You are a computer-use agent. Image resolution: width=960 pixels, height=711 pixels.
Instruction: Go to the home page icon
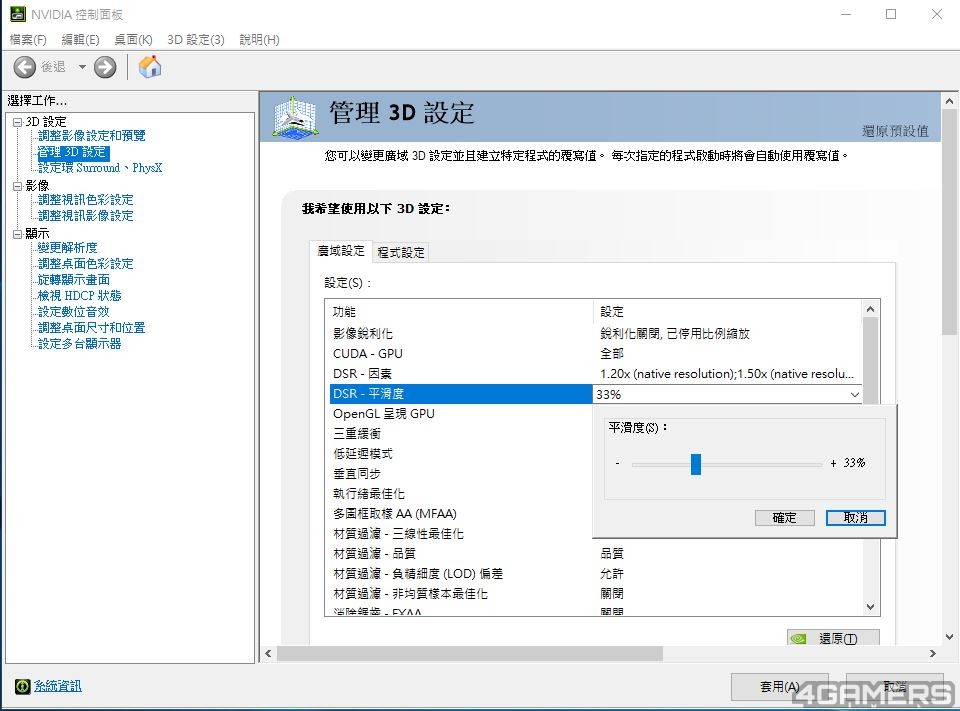[149, 67]
